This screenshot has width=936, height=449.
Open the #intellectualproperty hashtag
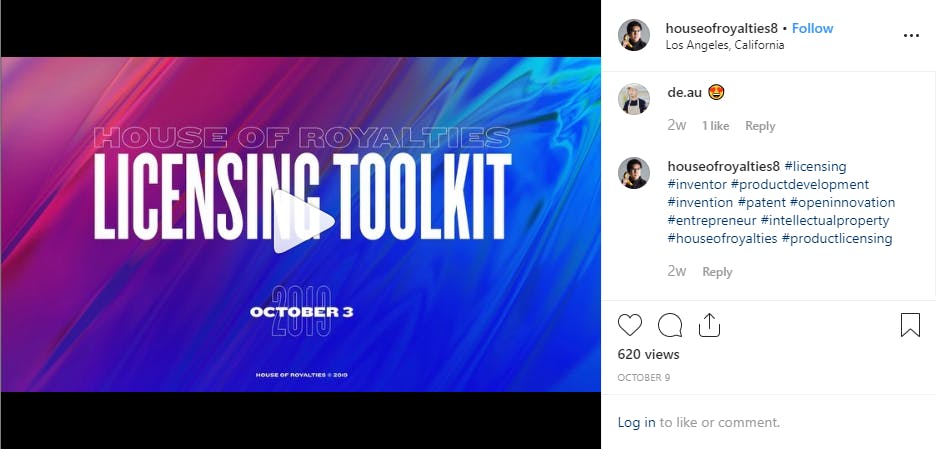tap(825, 220)
